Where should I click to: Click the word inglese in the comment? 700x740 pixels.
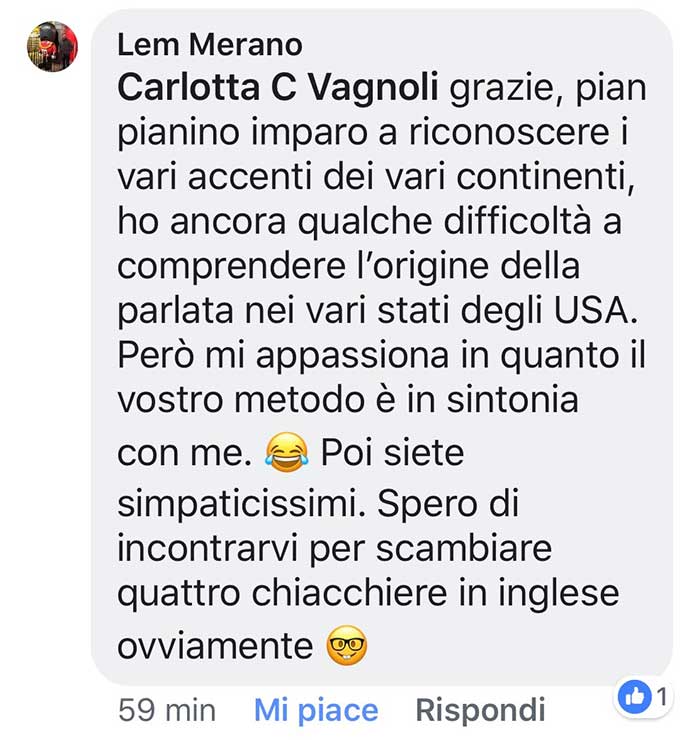tap(559, 595)
